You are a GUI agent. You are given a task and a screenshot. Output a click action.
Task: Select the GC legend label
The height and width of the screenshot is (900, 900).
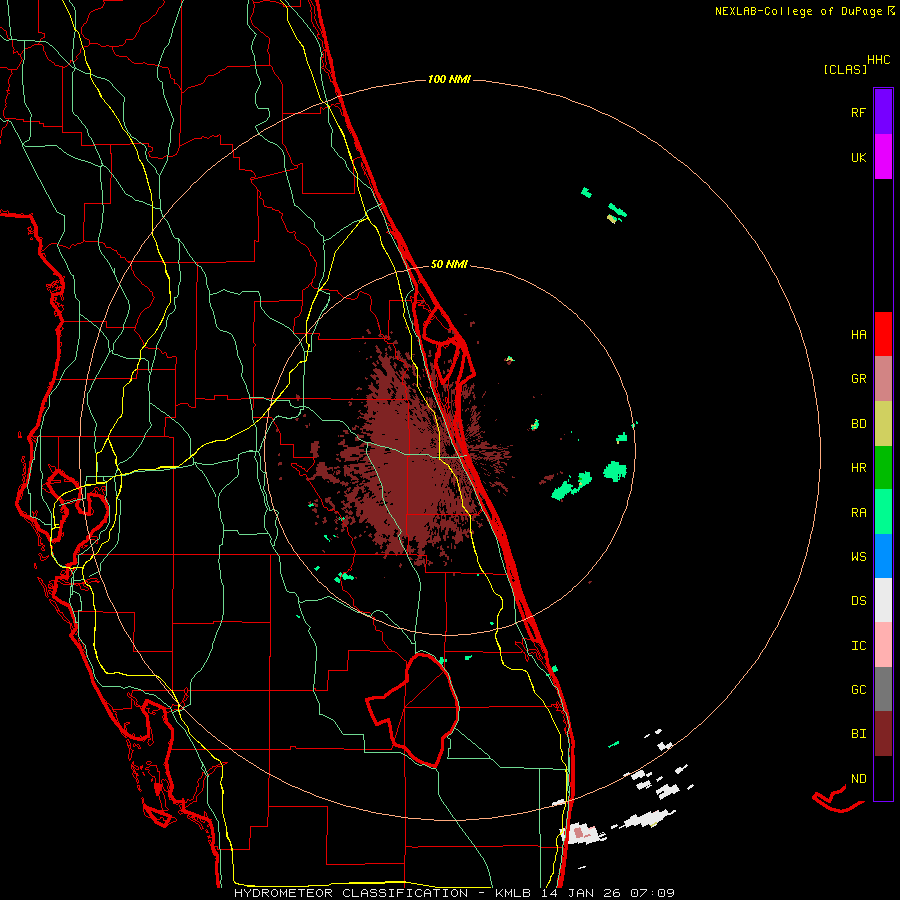click(858, 690)
